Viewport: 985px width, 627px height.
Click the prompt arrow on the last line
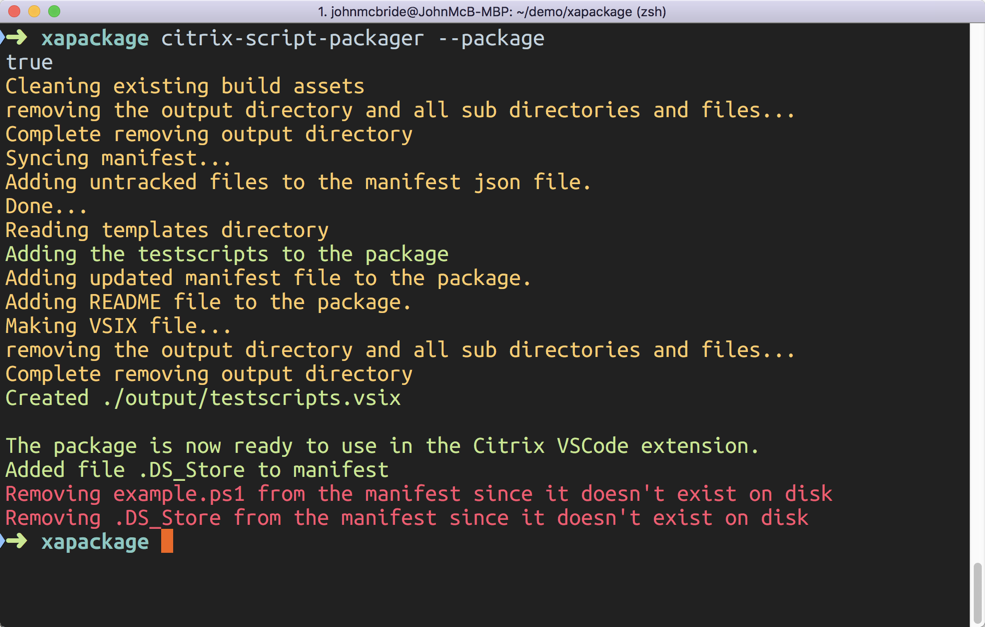(x=15, y=542)
